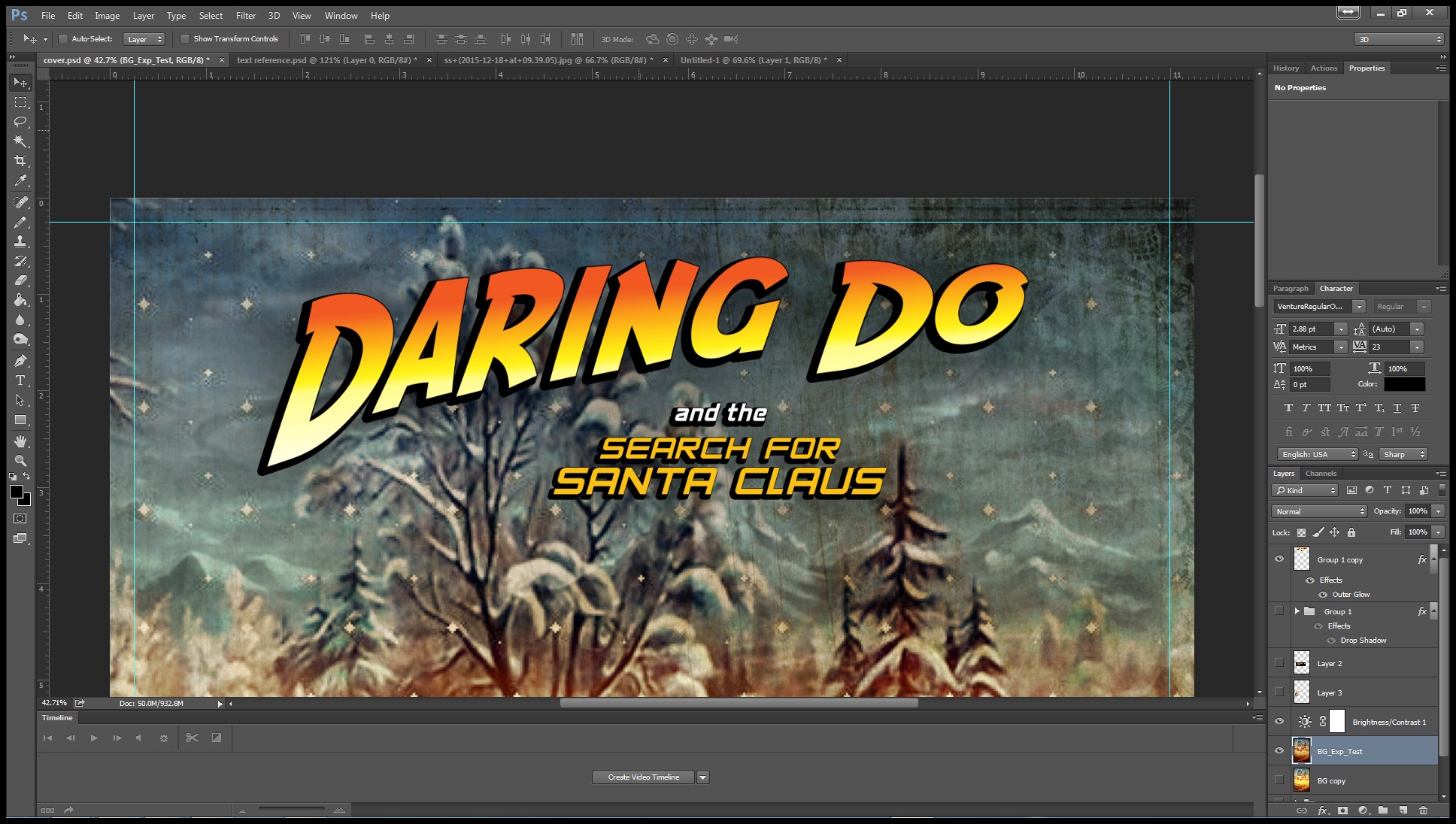
Task: Expand the Group 1 folder
Action: [x=1297, y=611]
